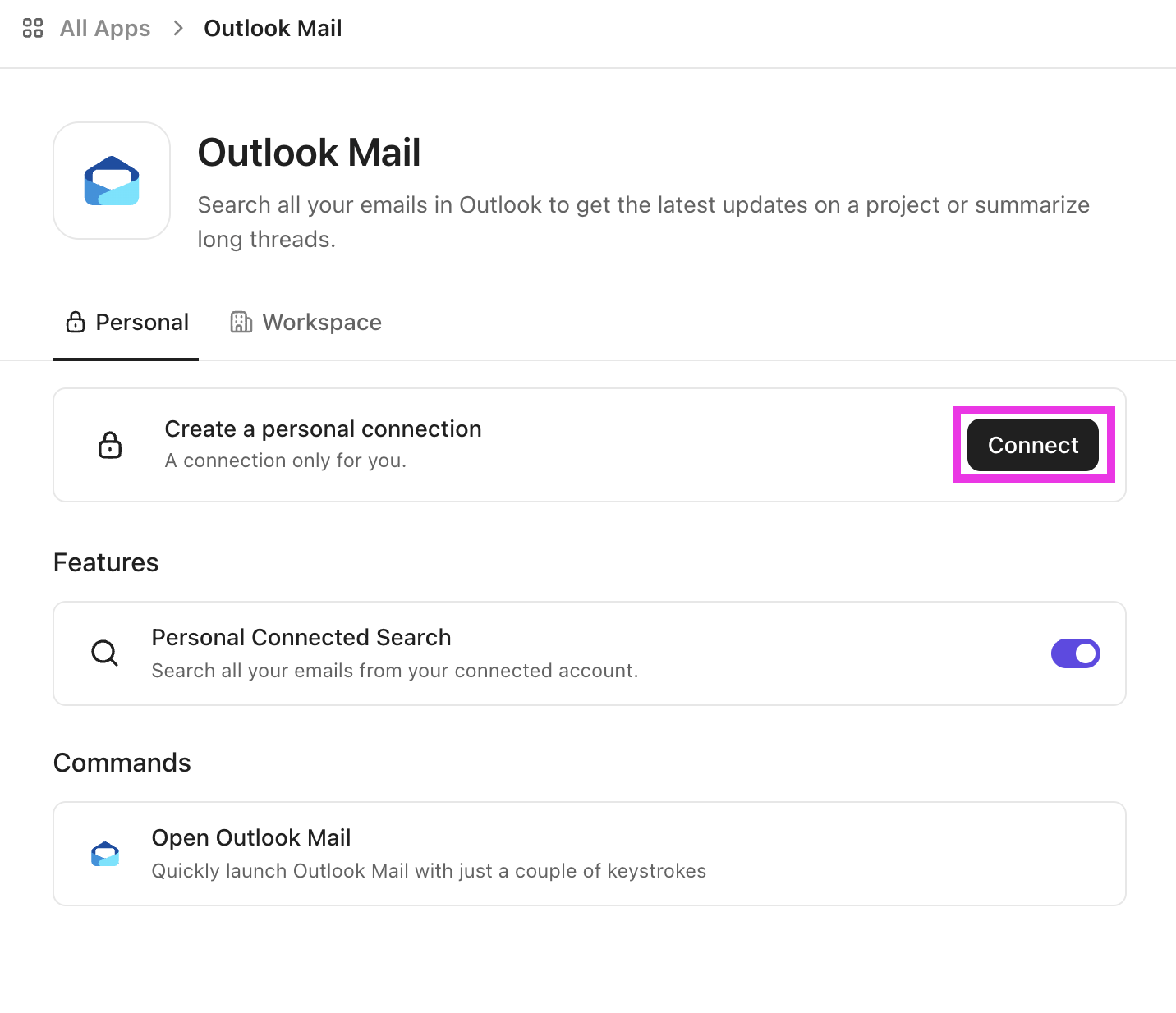Image resolution: width=1176 pixels, height=1013 pixels.
Task: Open All Apps from the breadcrumb
Action: tap(104, 27)
